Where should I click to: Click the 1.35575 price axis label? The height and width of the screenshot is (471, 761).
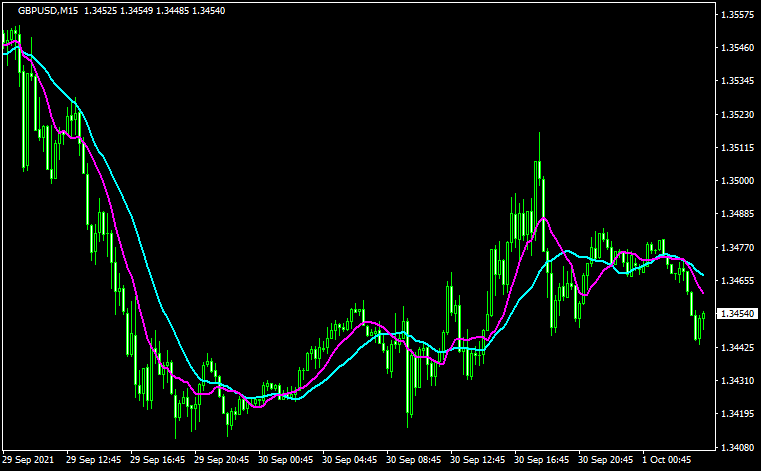tap(738, 15)
